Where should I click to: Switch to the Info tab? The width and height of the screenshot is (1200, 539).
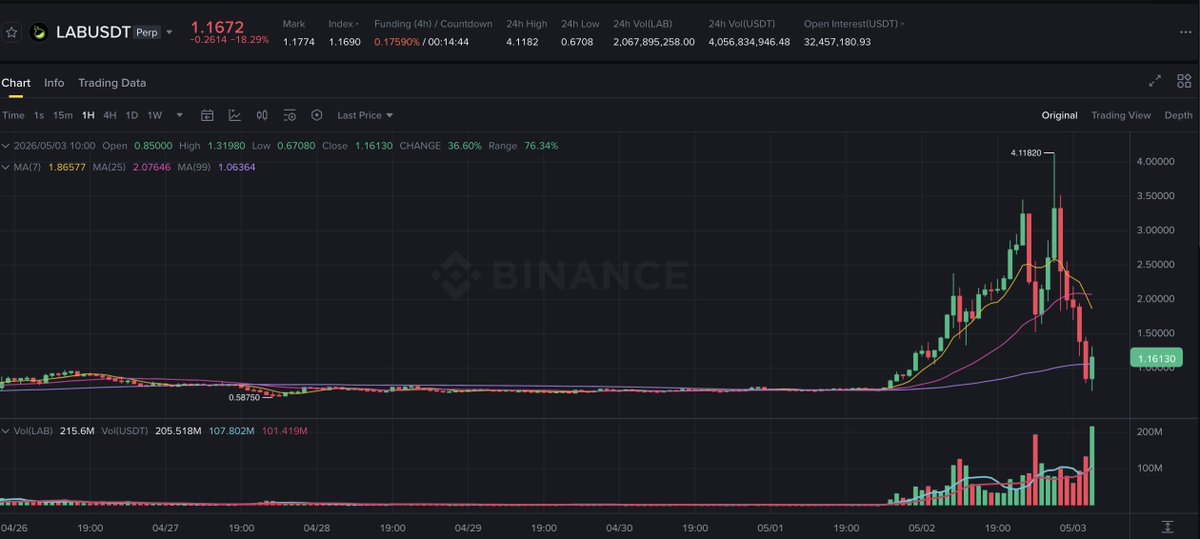coord(54,83)
